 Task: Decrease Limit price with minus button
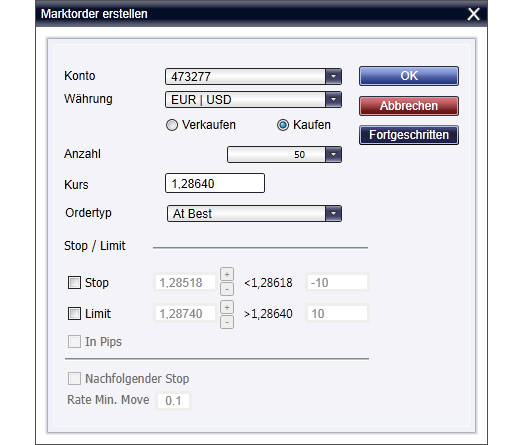tap(227, 322)
